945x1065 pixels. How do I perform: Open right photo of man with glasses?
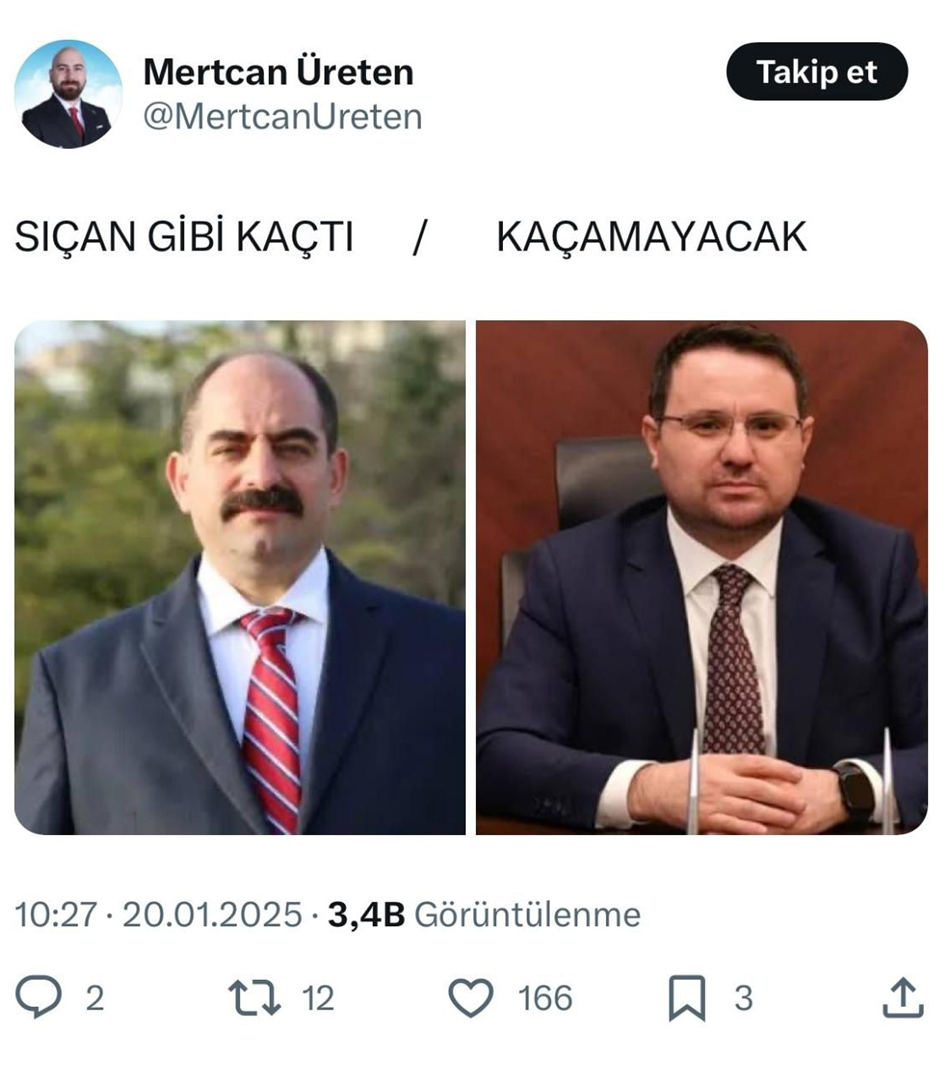(702, 577)
